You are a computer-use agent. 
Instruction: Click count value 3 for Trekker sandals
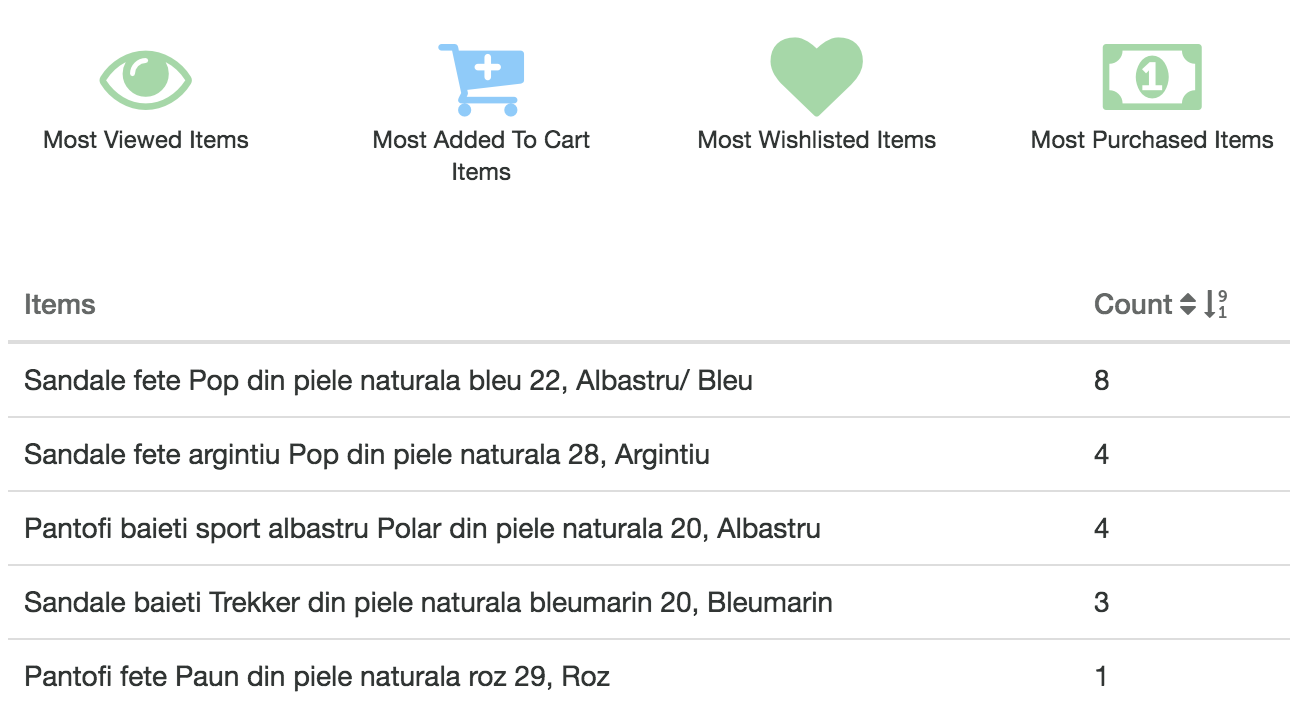(x=1101, y=603)
